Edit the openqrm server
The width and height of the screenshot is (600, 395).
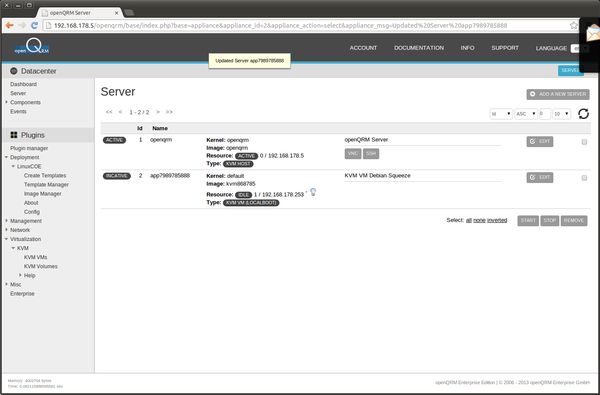540,142
